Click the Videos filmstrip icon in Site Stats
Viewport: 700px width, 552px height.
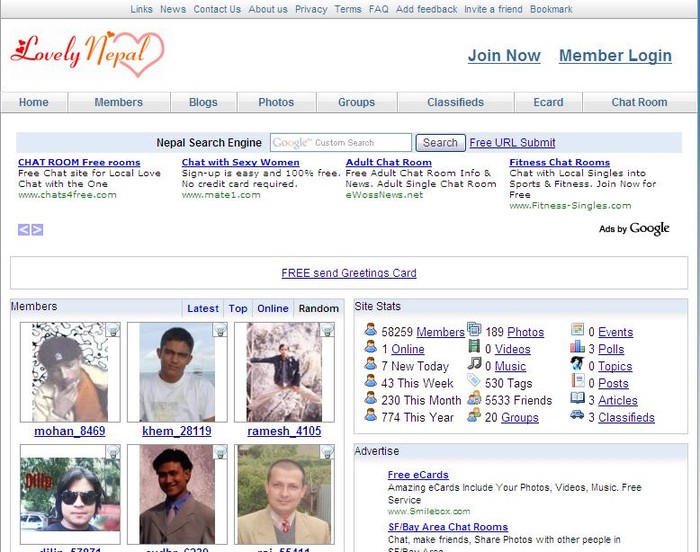(x=474, y=349)
